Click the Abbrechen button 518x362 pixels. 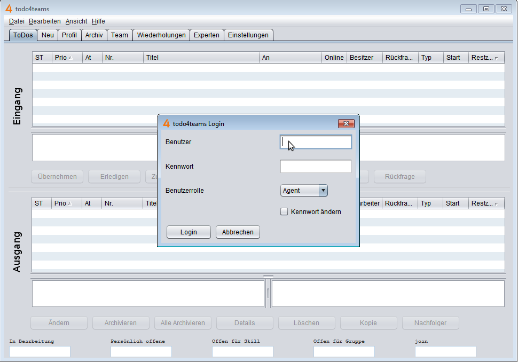coord(238,232)
